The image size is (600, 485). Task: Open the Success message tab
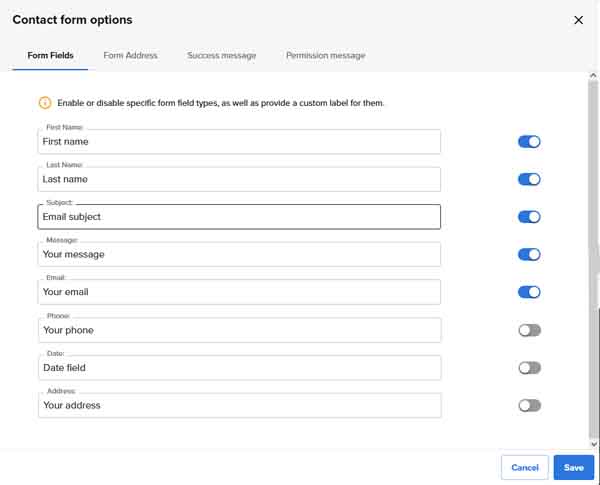coord(222,56)
